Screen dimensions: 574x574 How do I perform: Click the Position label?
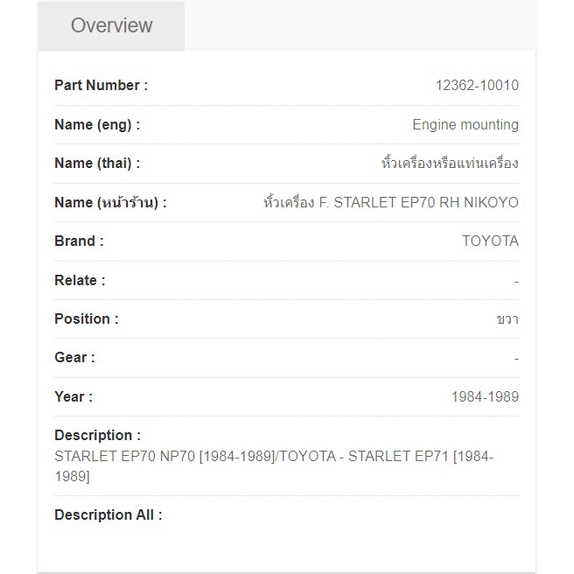pyautogui.click(x=86, y=319)
